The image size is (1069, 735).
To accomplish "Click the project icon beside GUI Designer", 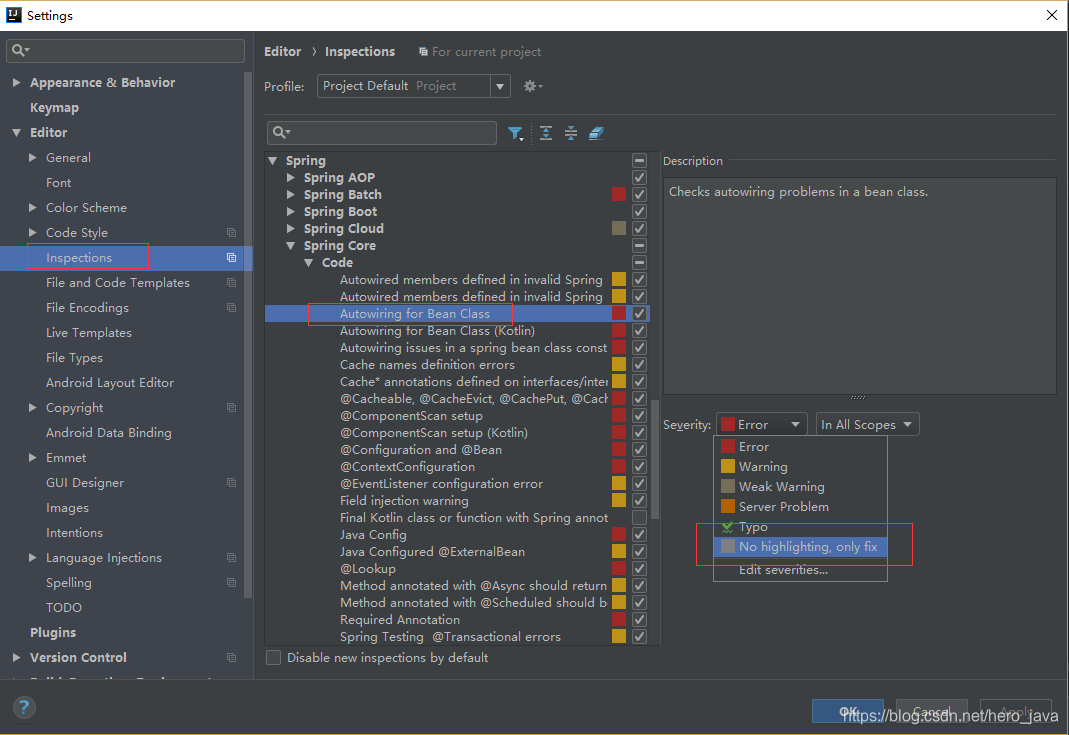I will tap(231, 483).
